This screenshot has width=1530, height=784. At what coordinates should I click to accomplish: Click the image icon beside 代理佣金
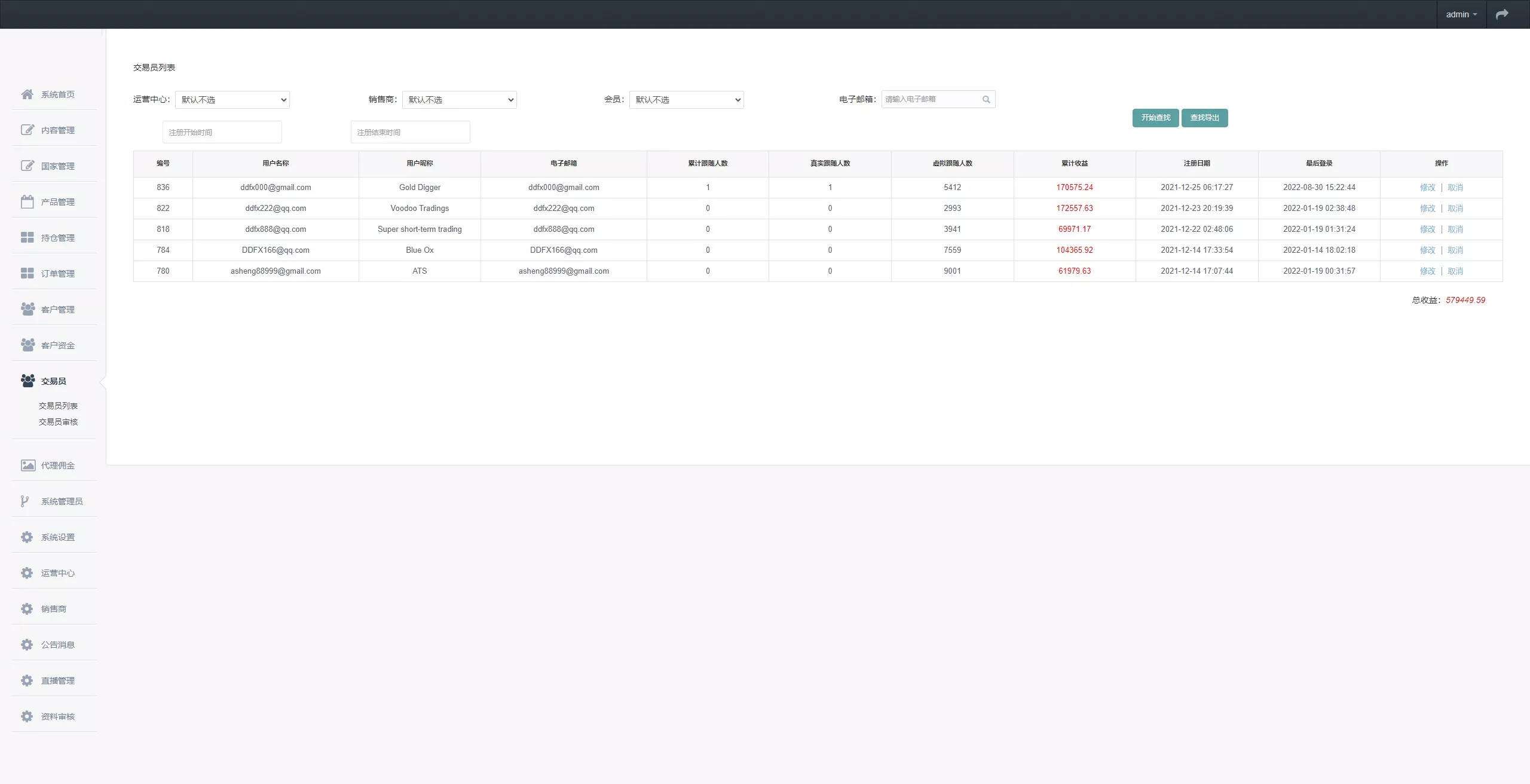(x=27, y=465)
